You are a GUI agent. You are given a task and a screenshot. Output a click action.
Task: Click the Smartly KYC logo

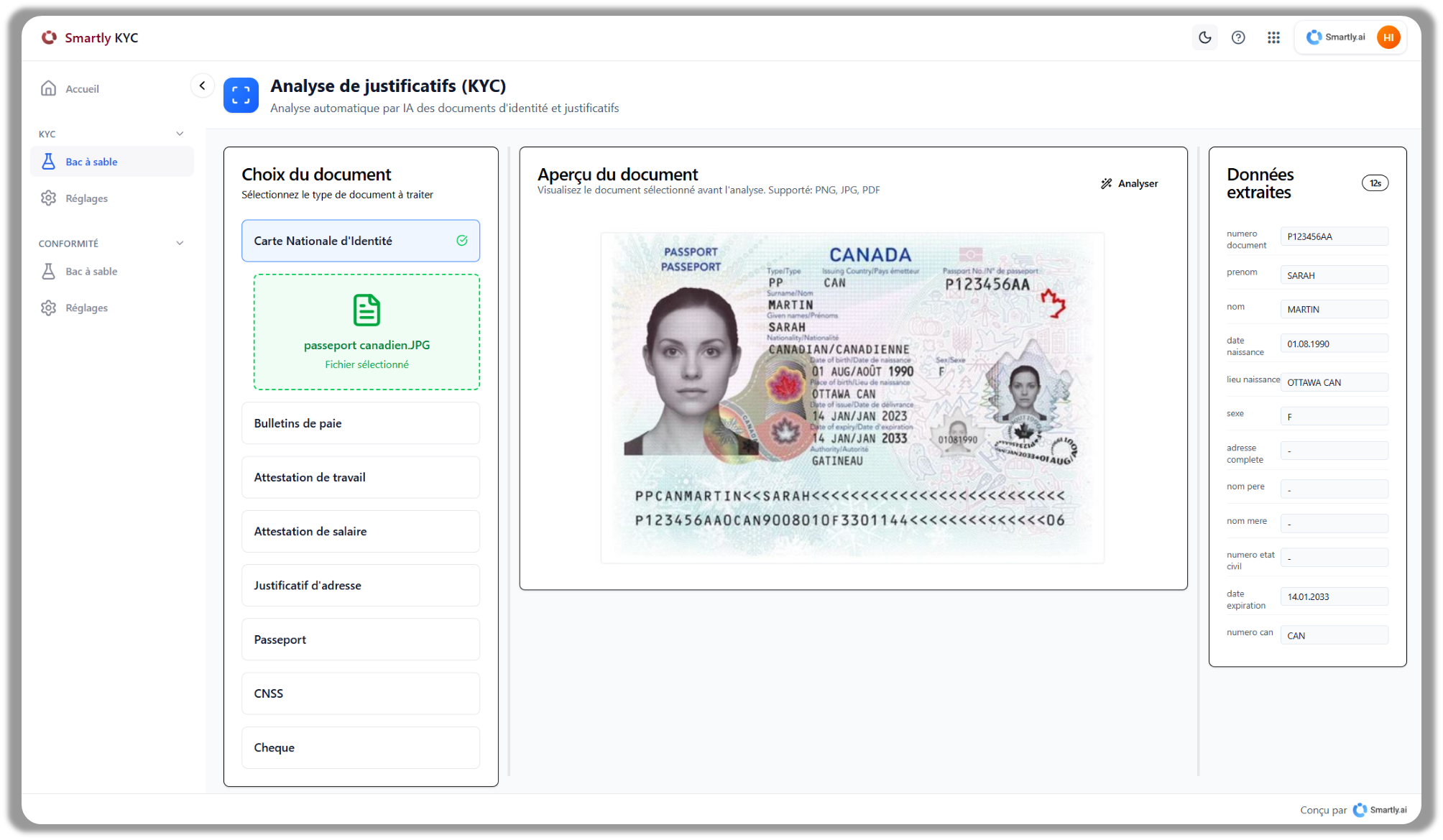pyautogui.click(x=90, y=37)
